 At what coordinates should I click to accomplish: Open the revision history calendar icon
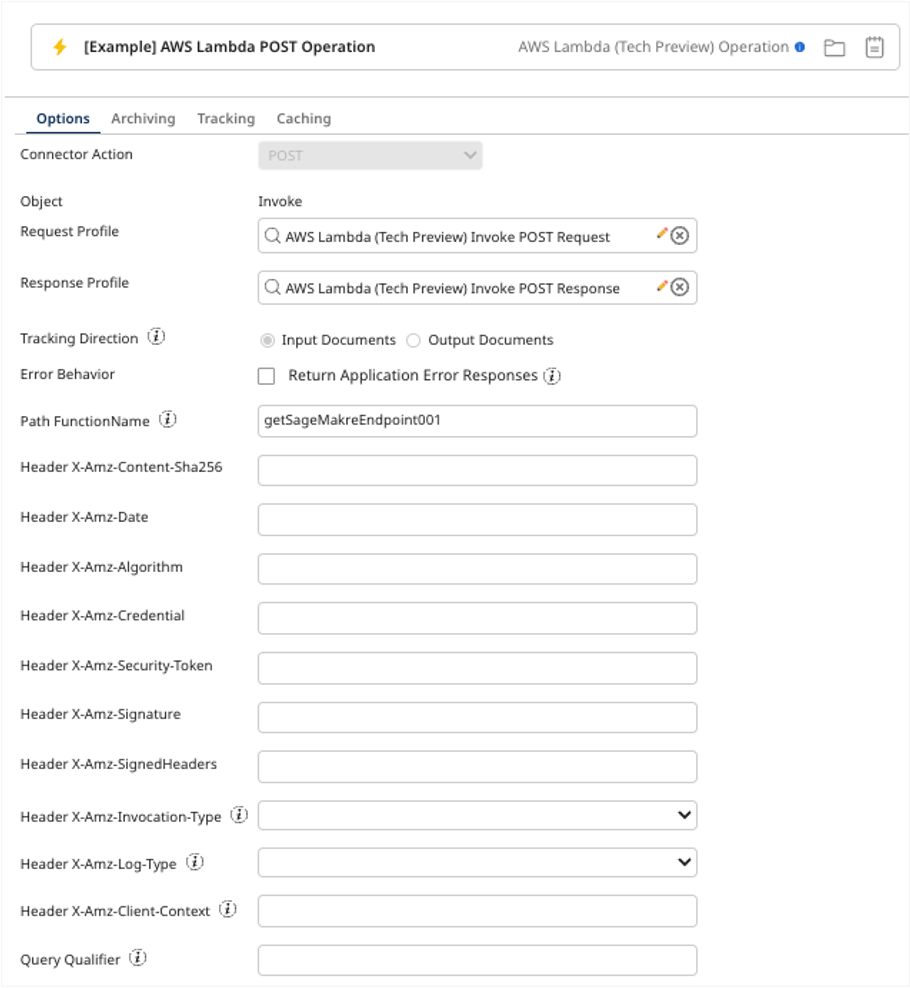875,46
